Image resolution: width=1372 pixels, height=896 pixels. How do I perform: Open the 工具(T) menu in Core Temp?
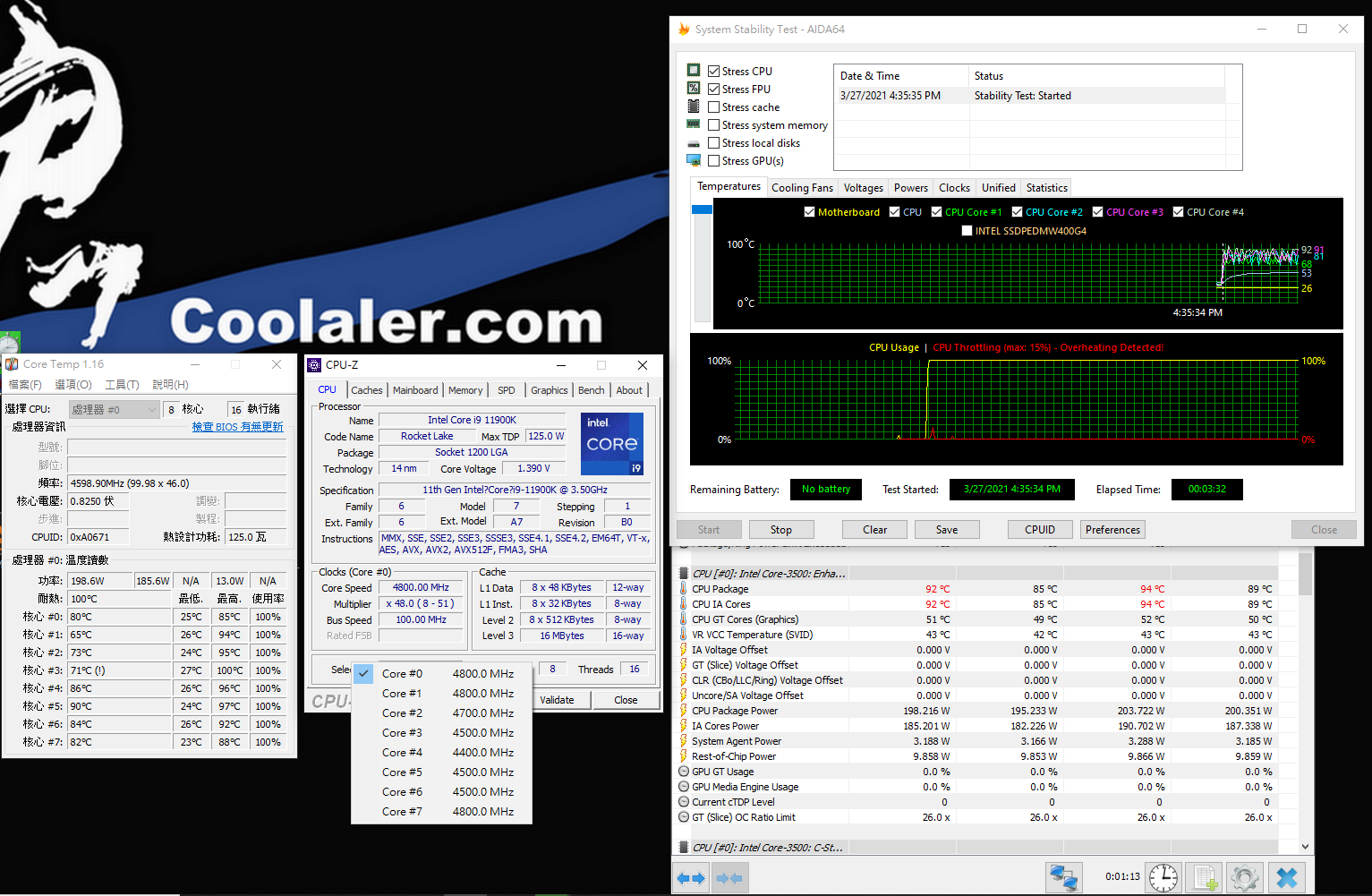[x=123, y=385]
